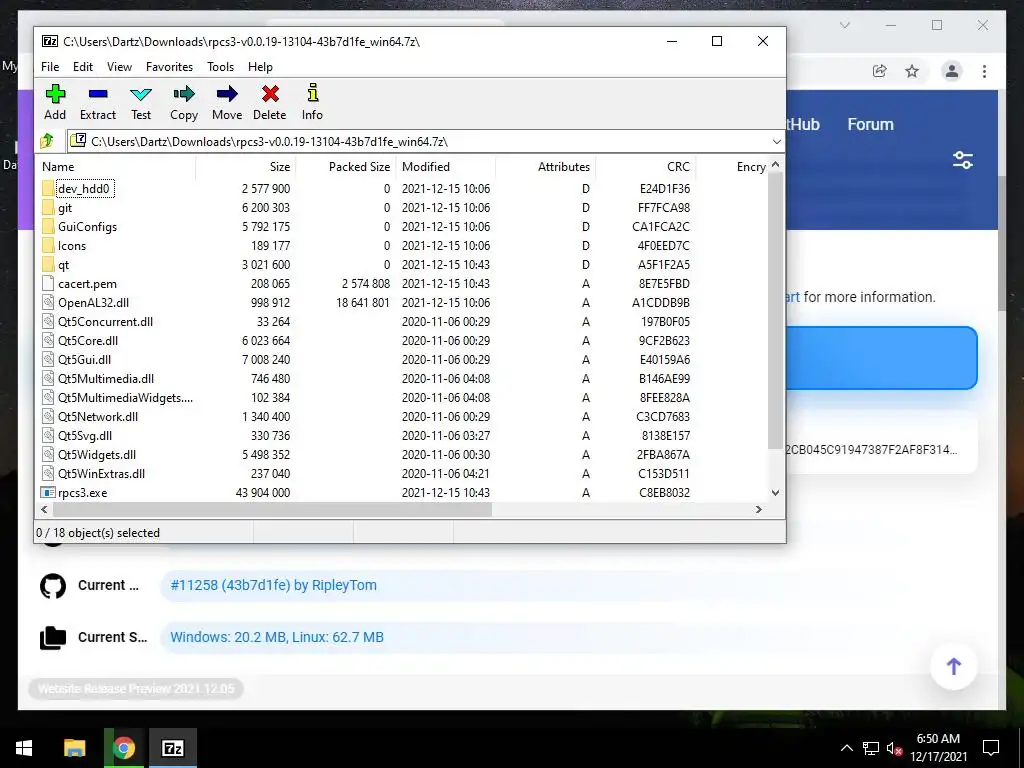Click the OpenAL32.dll file icon
Image resolution: width=1024 pixels, height=768 pixels.
point(48,302)
